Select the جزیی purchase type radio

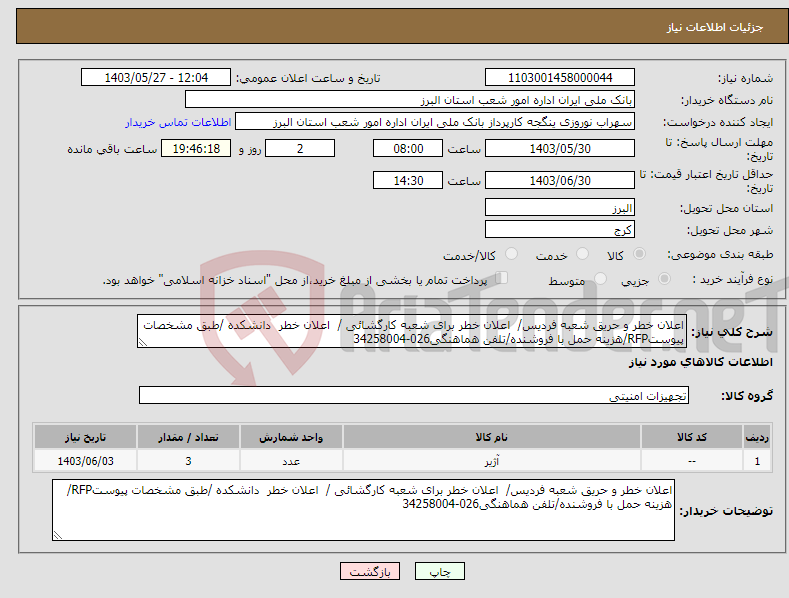[664, 279]
